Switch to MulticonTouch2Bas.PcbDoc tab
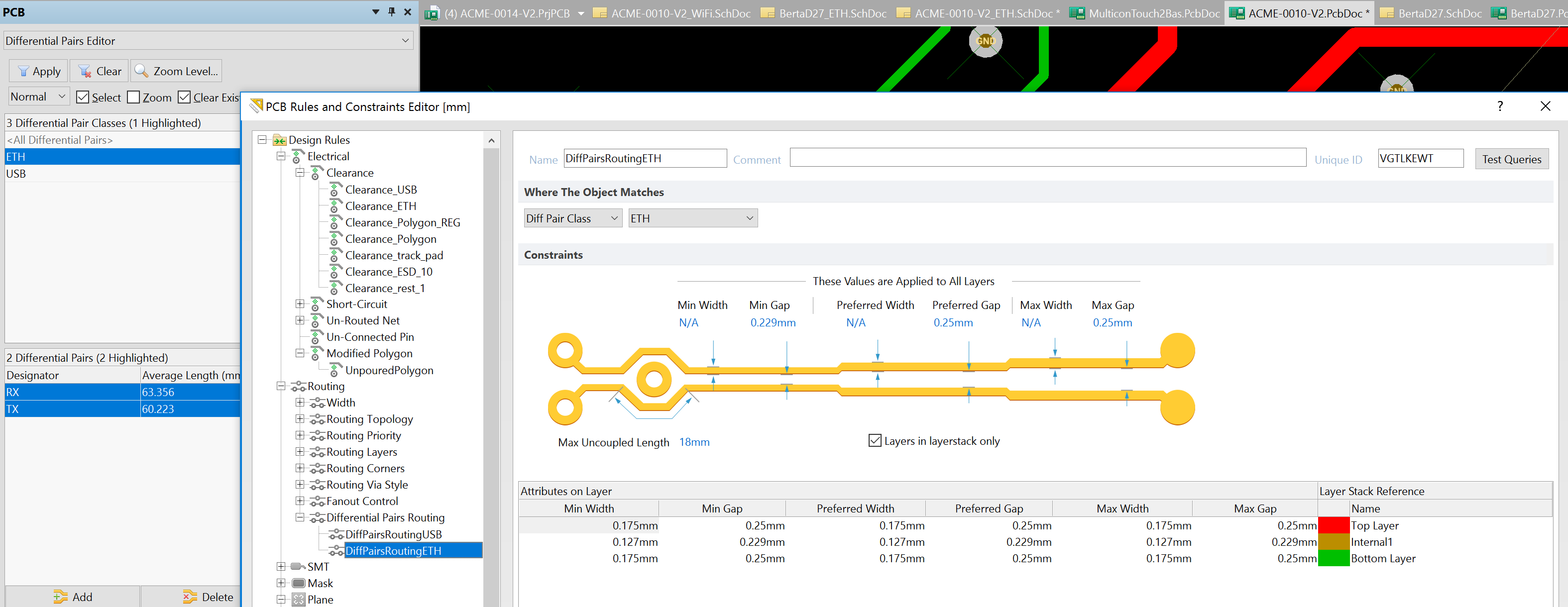The height and width of the screenshot is (607, 1568). click(1145, 13)
